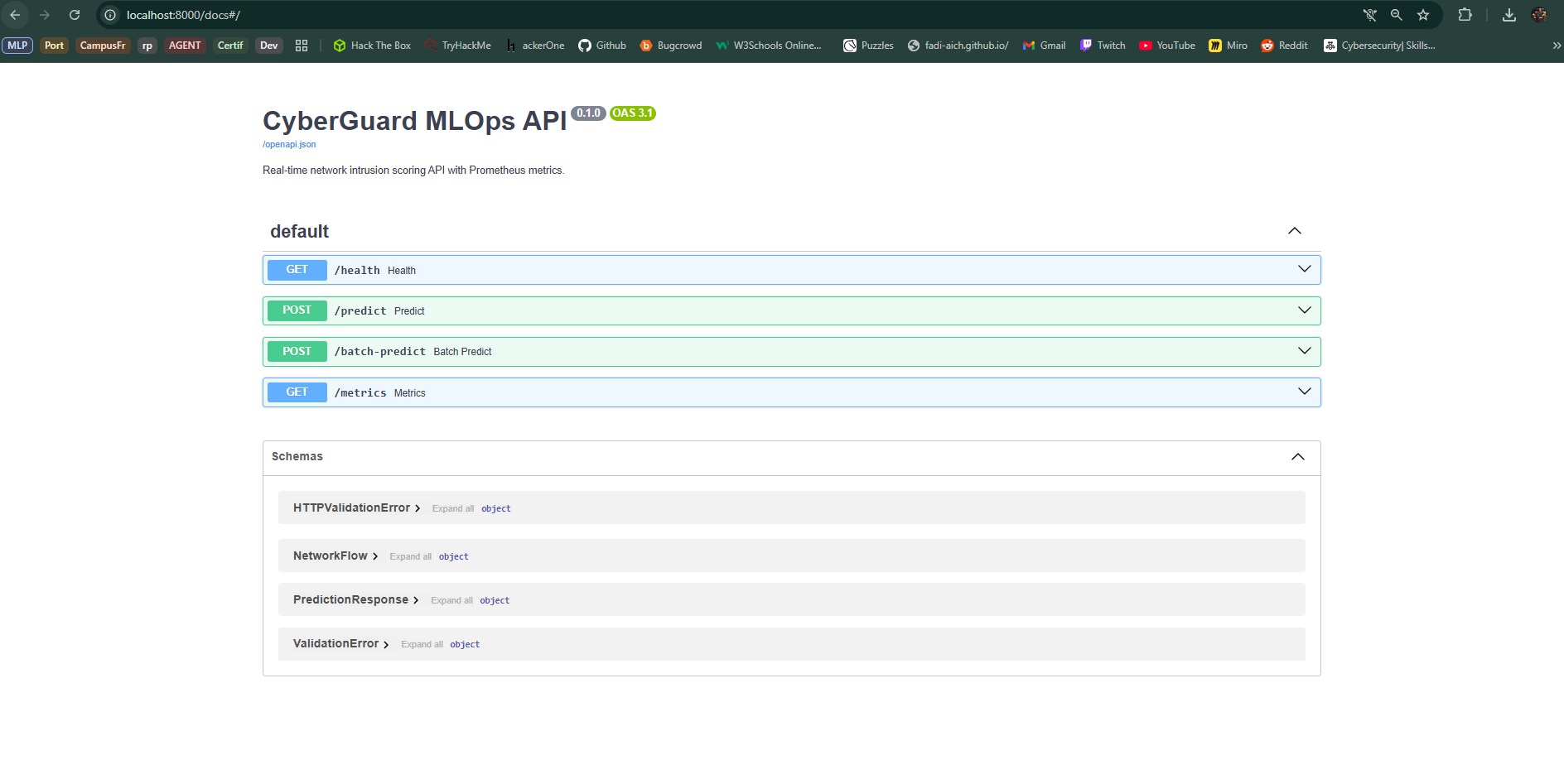Click Expand all for ValidationError
The image size is (1564, 784).
(x=422, y=644)
